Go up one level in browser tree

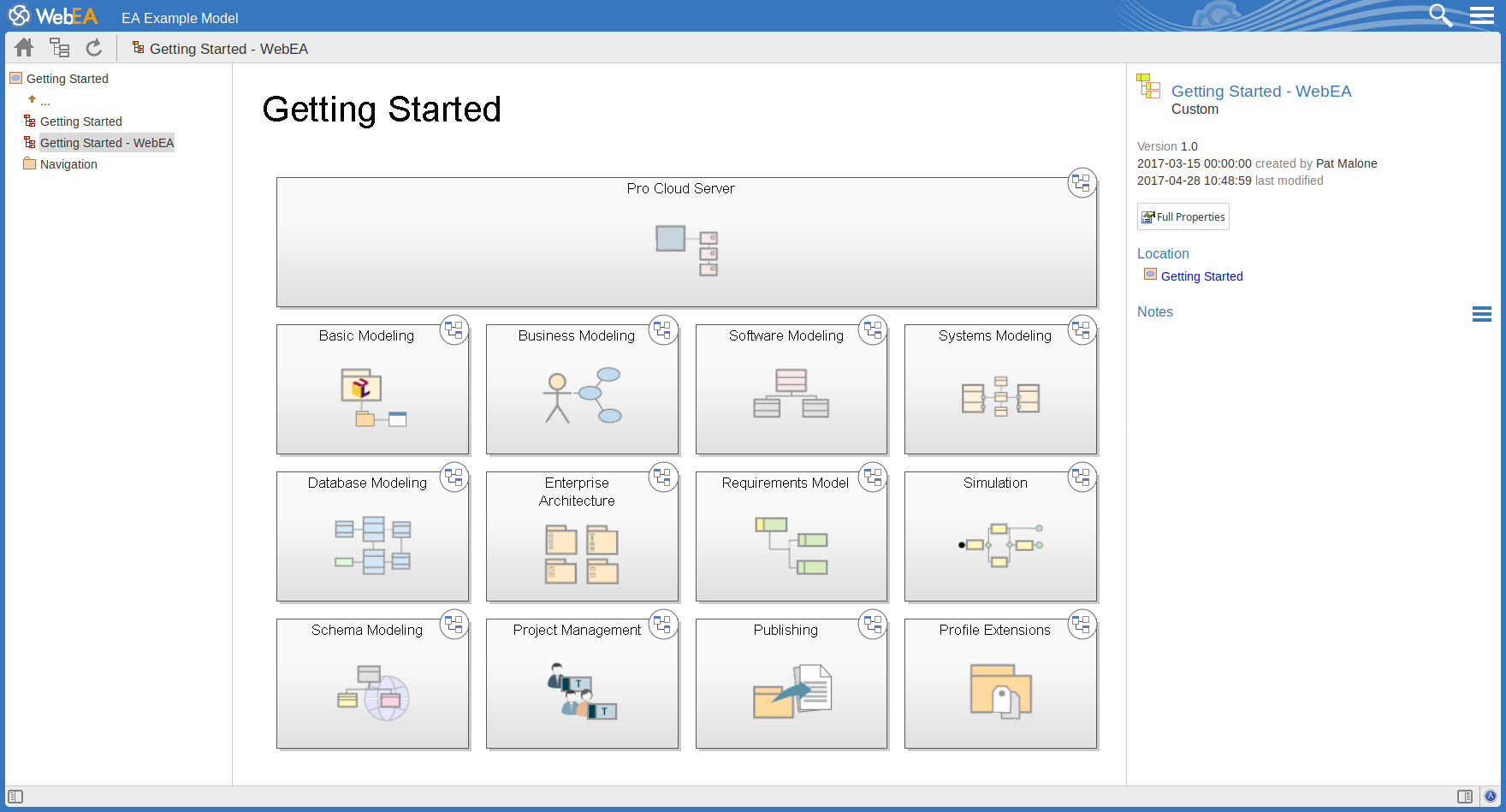(x=33, y=100)
